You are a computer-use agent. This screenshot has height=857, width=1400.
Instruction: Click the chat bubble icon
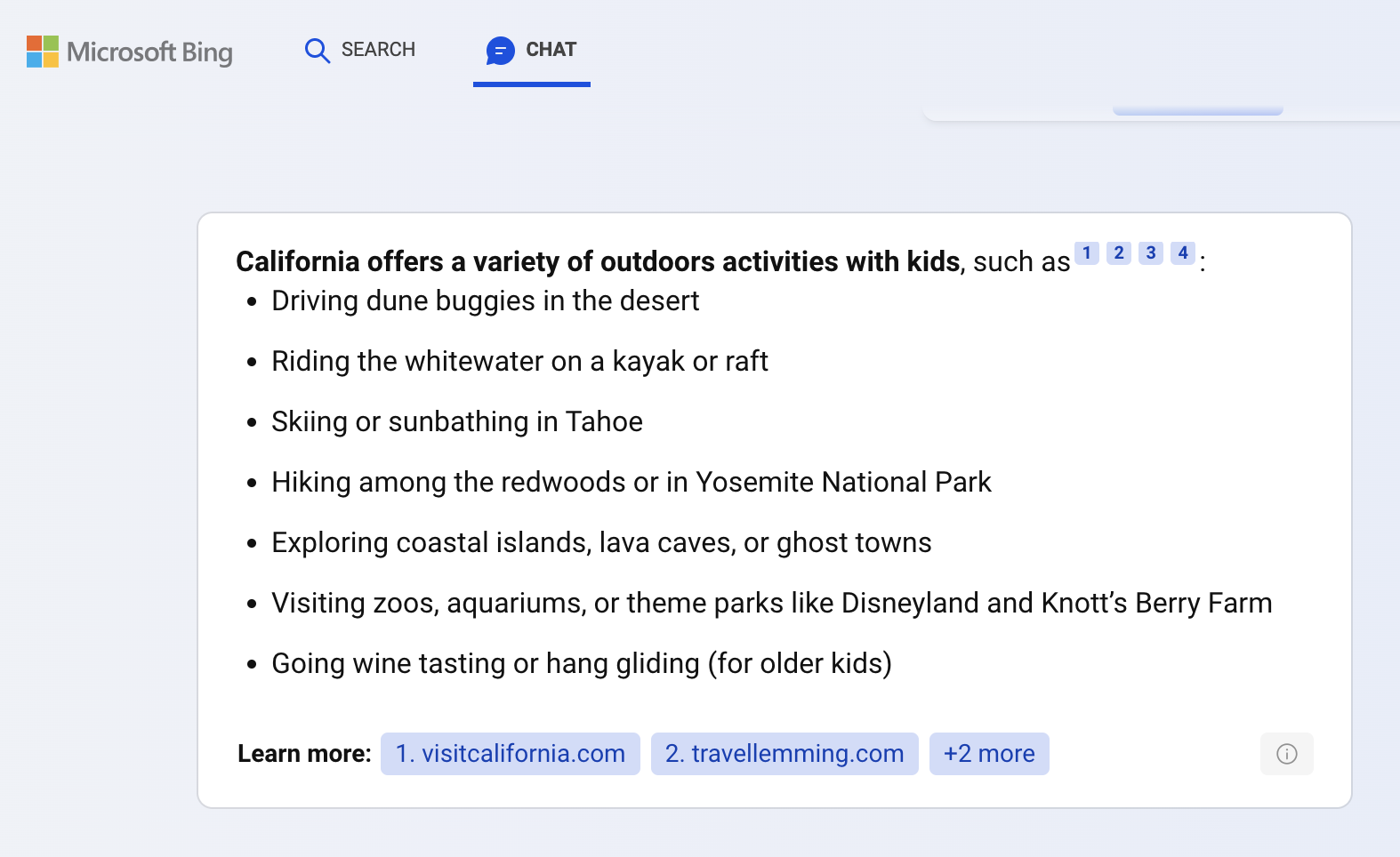point(501,51)
